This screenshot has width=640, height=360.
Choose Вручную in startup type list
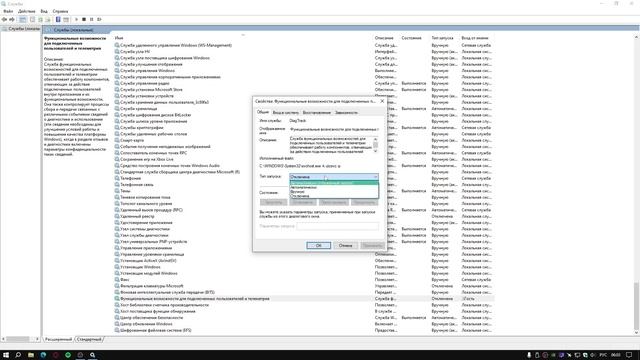tap(334, 191)
